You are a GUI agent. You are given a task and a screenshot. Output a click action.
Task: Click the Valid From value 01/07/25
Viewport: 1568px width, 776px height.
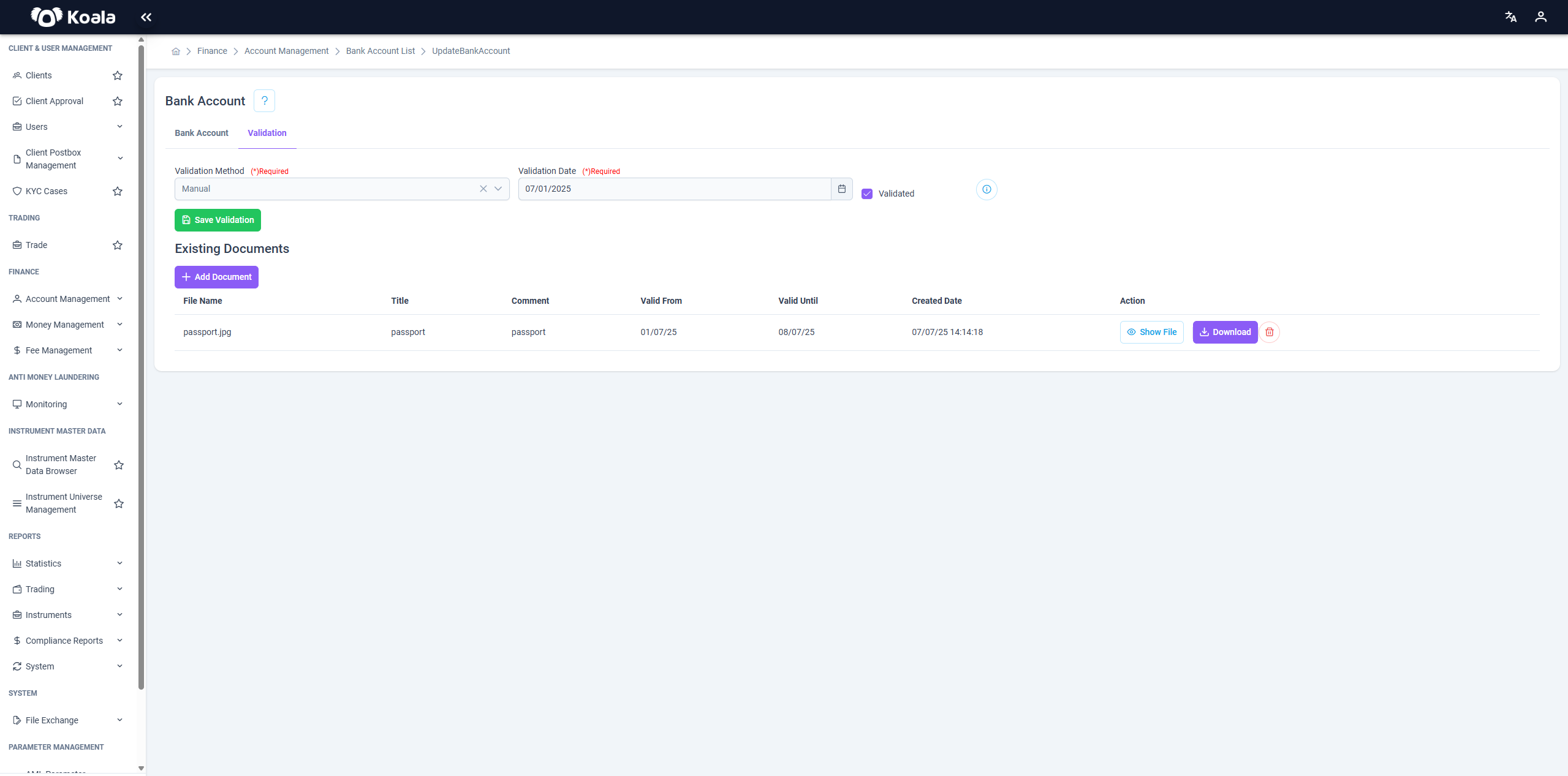(x=659, y=332)
